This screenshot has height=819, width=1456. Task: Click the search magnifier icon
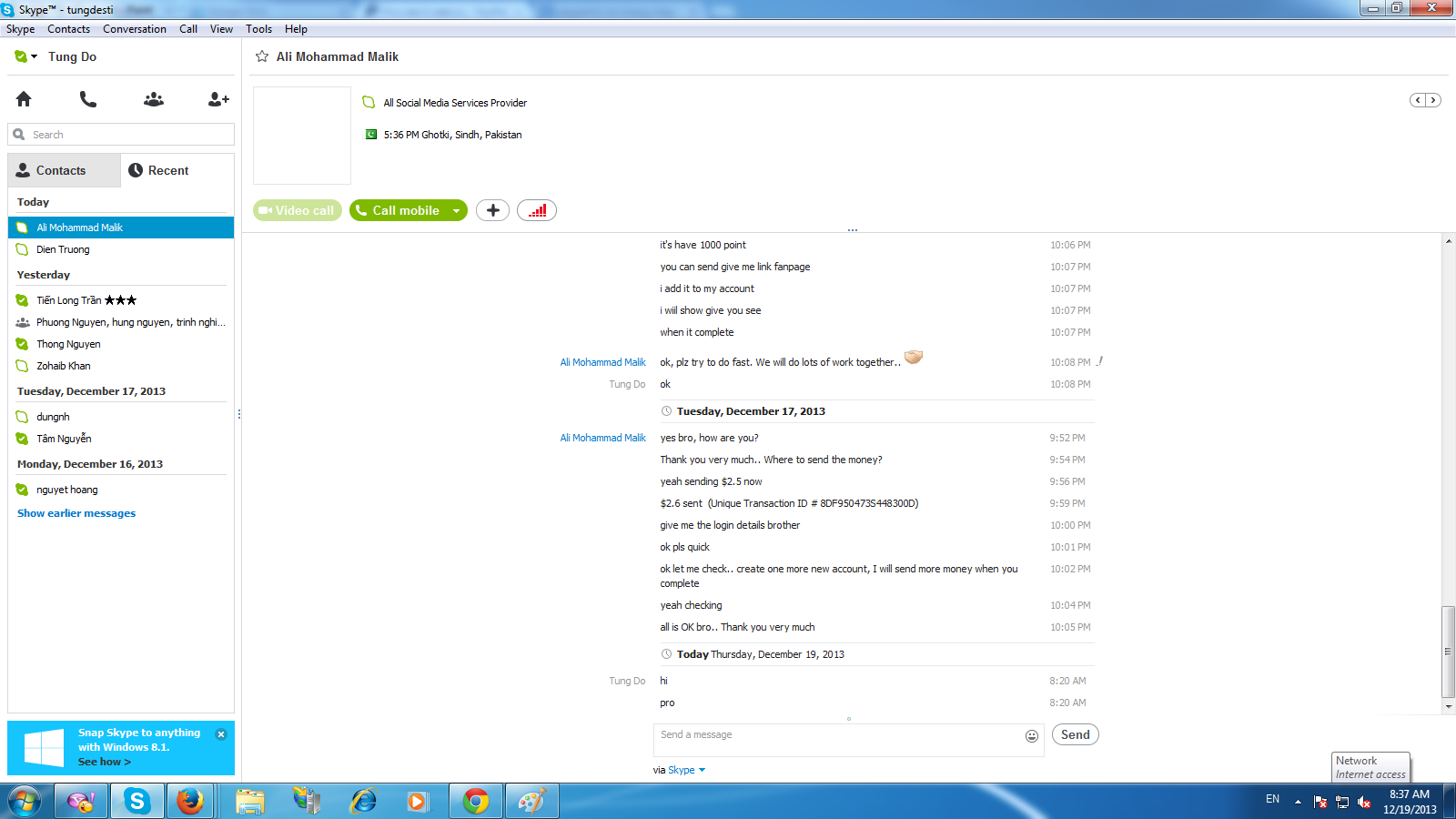click(19, 135)
